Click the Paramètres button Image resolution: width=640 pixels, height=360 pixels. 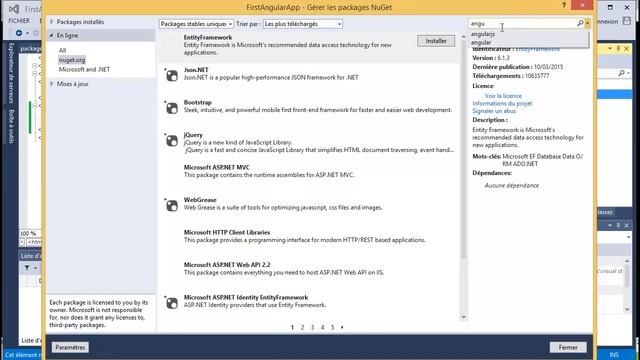tap(70, 347)
